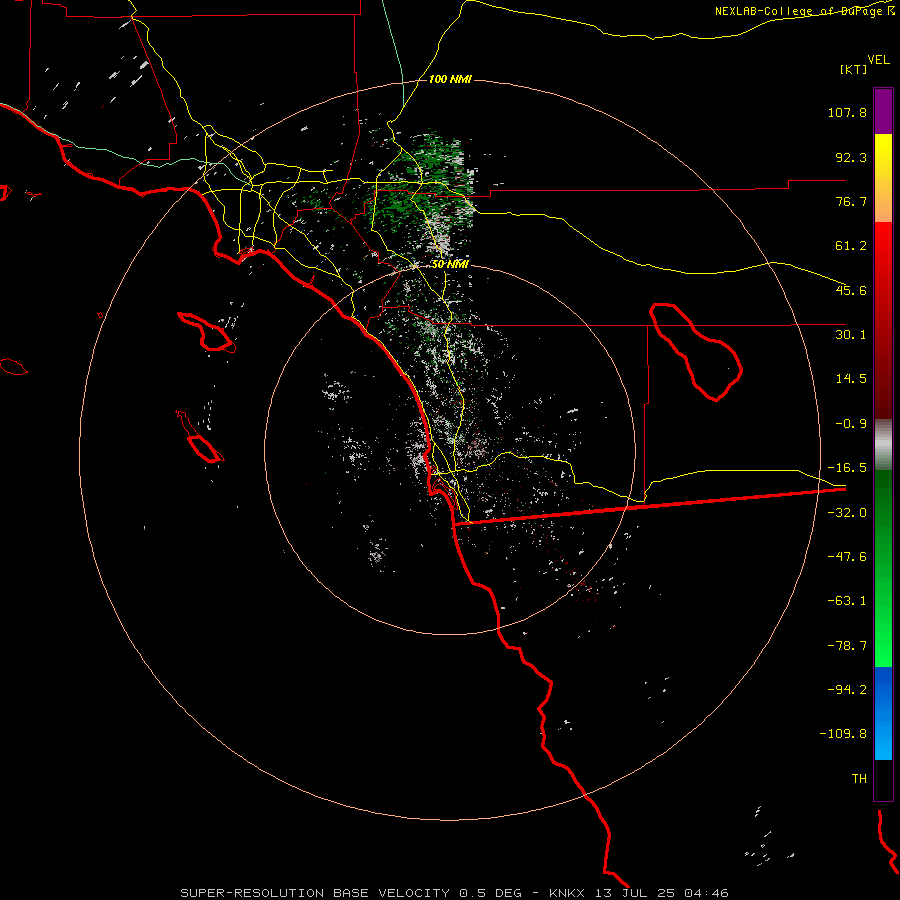Pick the blue segment of velocity scale
This screenshot has width=900, height=900.
883,713
